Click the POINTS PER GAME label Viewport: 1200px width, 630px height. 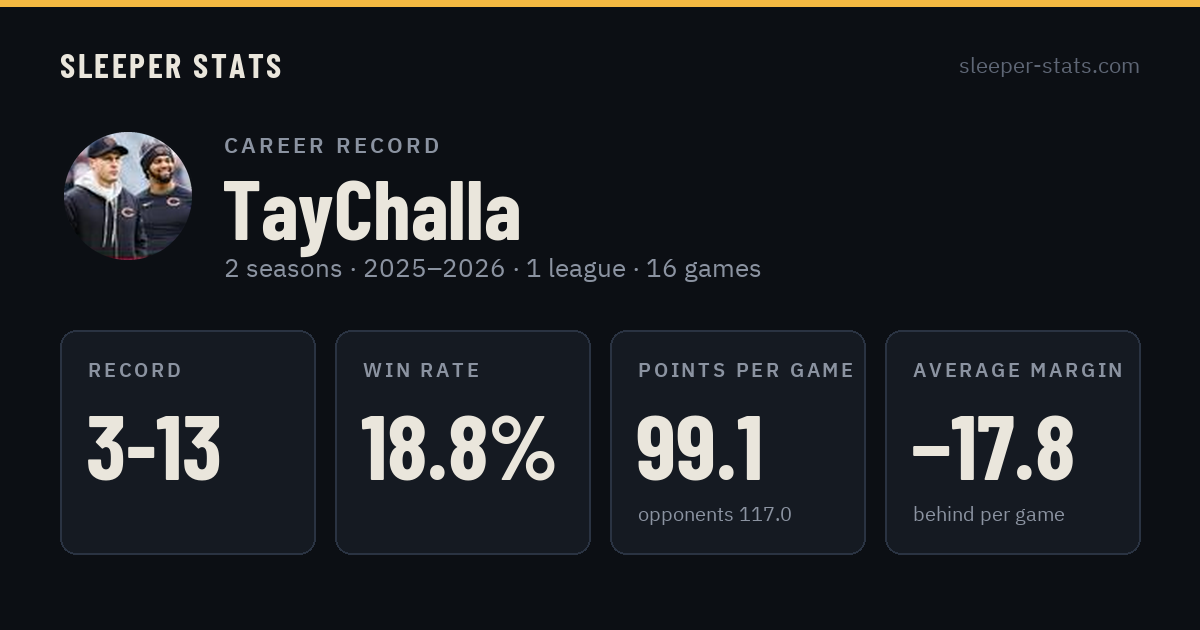coord(746,371)
